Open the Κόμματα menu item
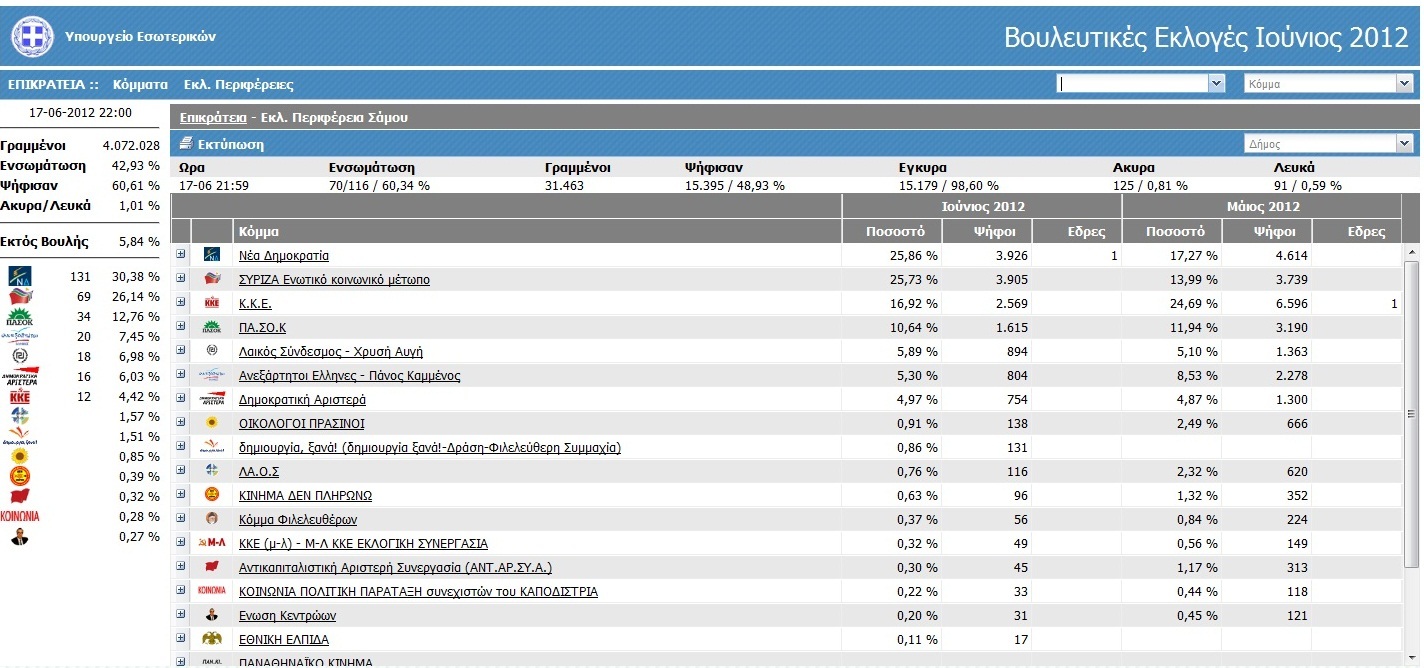This screenshot has height=668, width=1424. point(140,85)
